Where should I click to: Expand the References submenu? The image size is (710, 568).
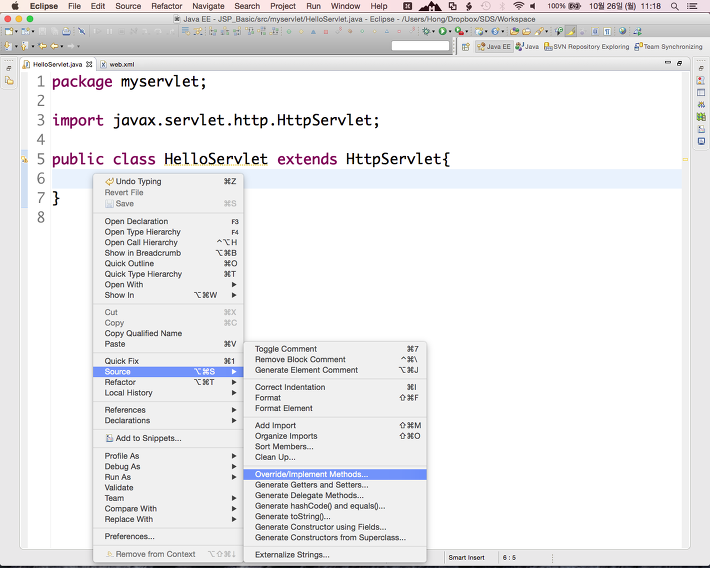168,409
